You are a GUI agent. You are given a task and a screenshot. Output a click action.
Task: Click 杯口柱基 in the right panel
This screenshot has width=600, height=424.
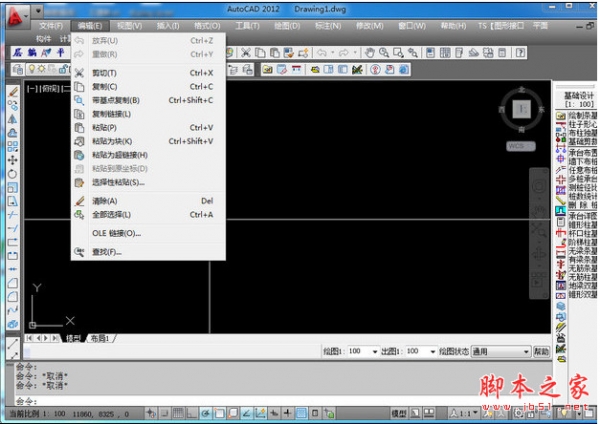[x=582, y=234]
